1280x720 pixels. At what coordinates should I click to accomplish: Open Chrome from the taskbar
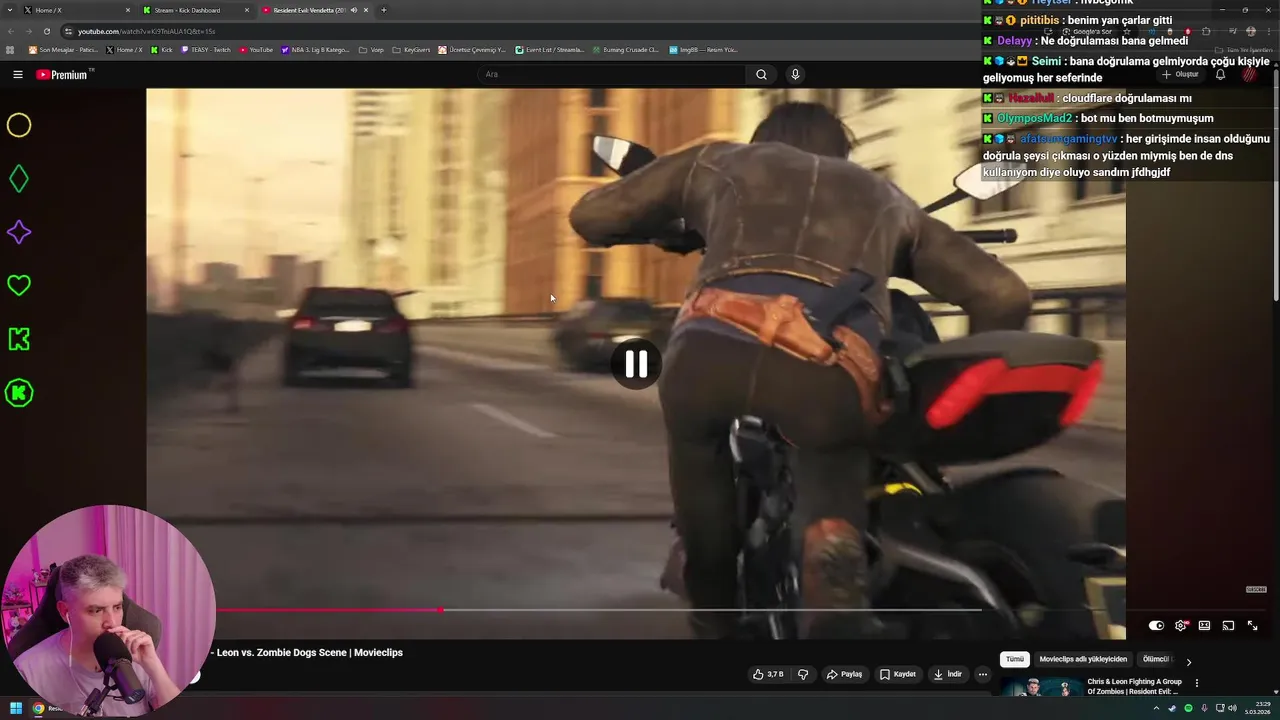[38, 708]
